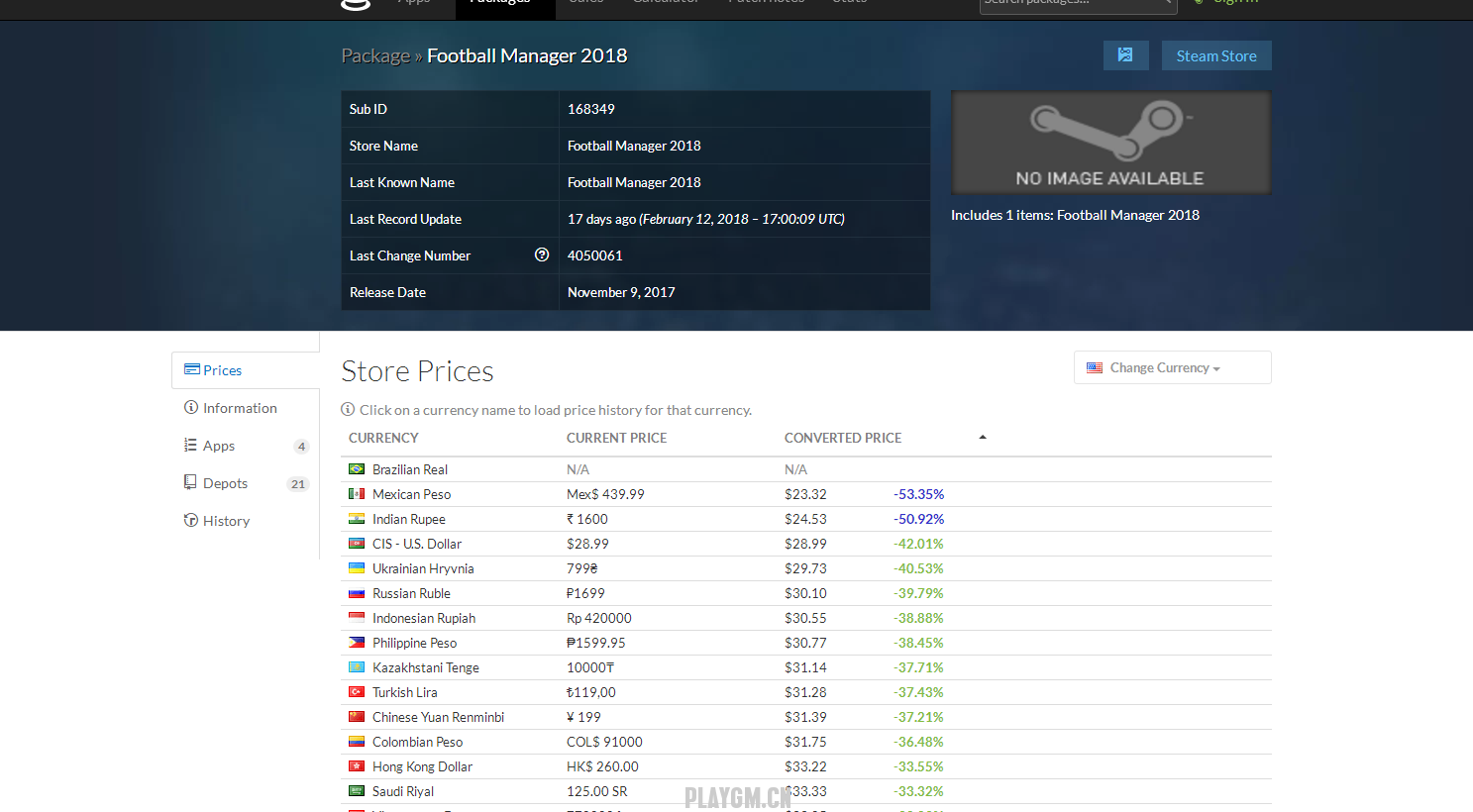Click the Package breadcrumb link
1473x812 pixels.
point(375,55)
